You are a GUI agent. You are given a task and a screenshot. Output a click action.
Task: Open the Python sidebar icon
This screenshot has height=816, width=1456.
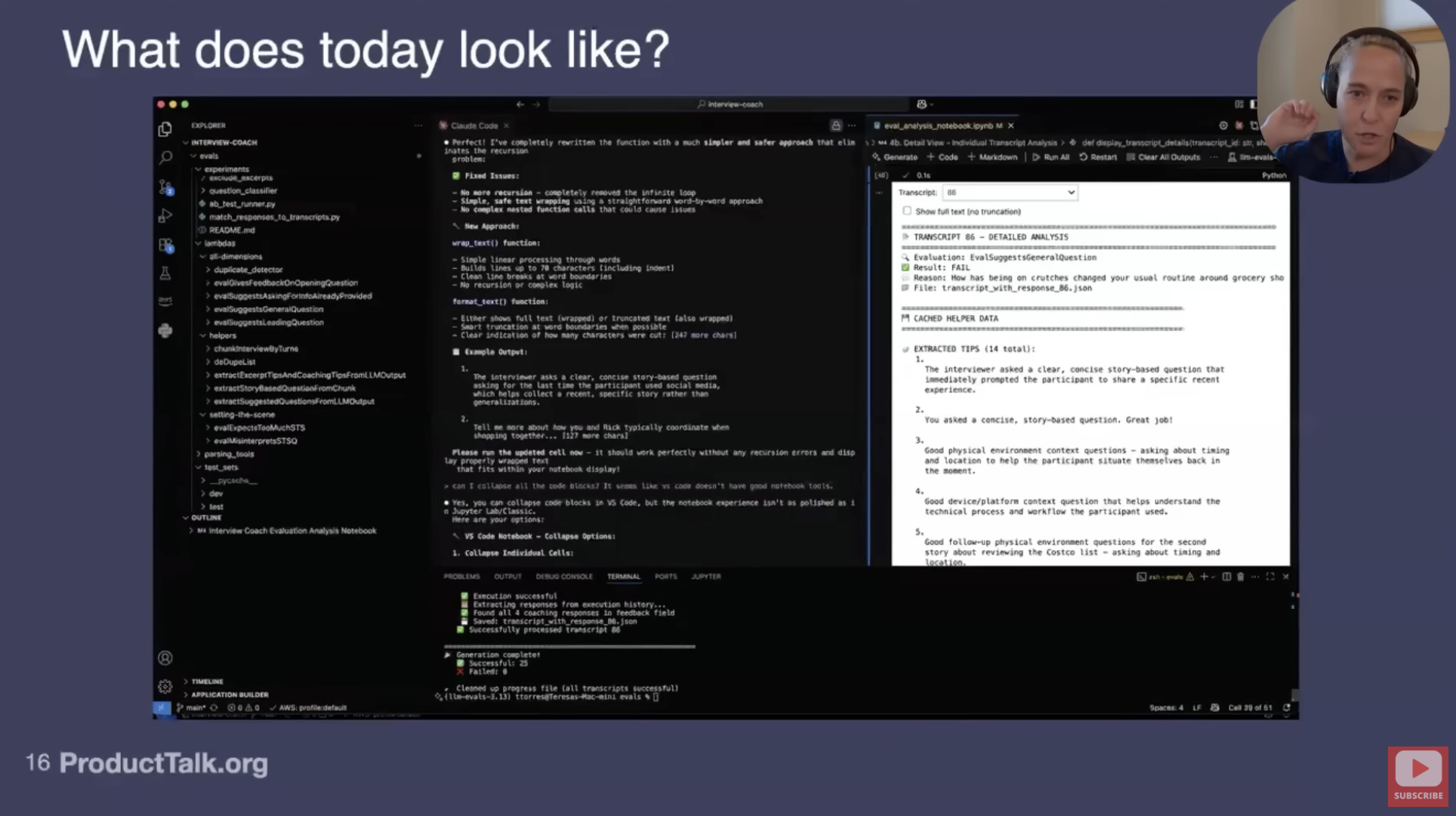(x=165, y=330)
